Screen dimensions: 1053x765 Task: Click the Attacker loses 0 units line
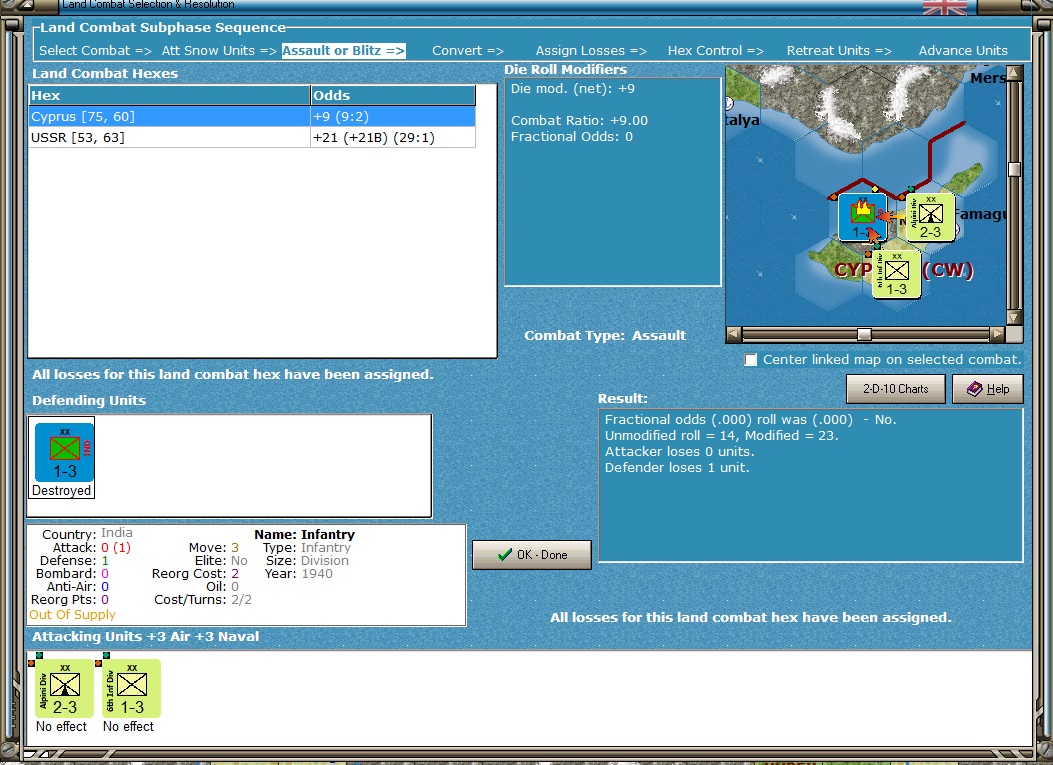click(680, 451)
